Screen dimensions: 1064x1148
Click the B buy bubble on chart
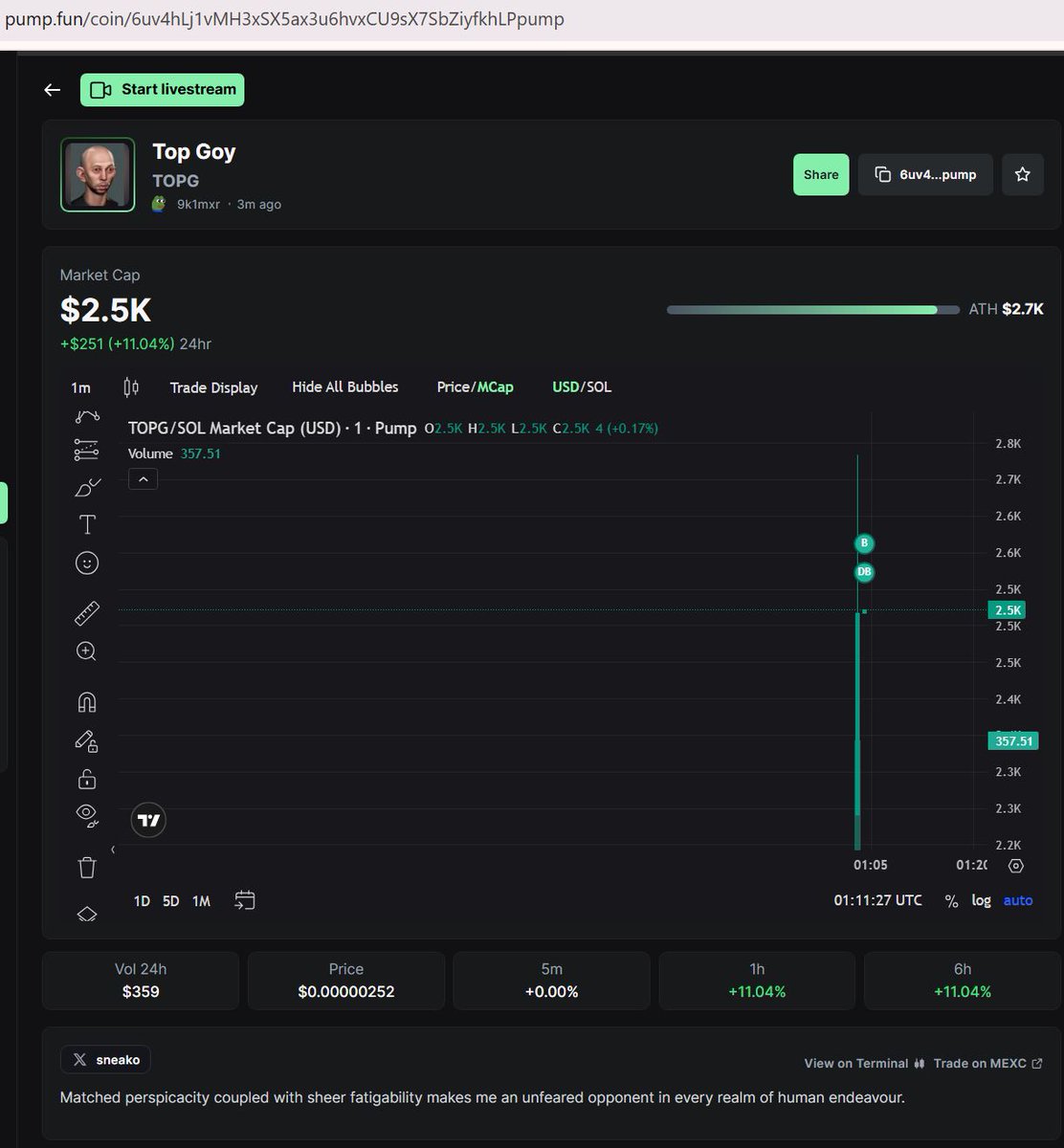click(864, 543)
